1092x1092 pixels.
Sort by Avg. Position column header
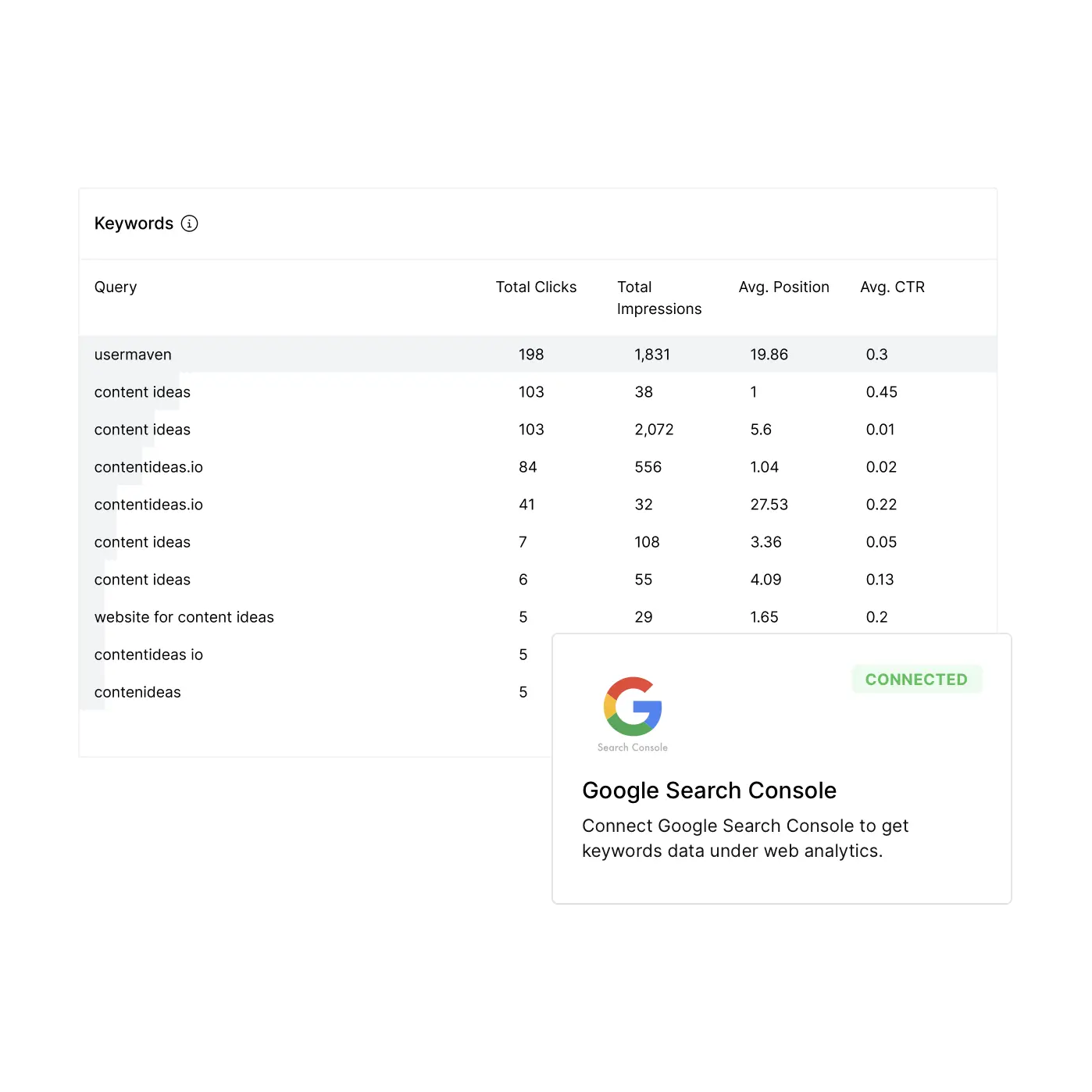[x=783, y=287]
